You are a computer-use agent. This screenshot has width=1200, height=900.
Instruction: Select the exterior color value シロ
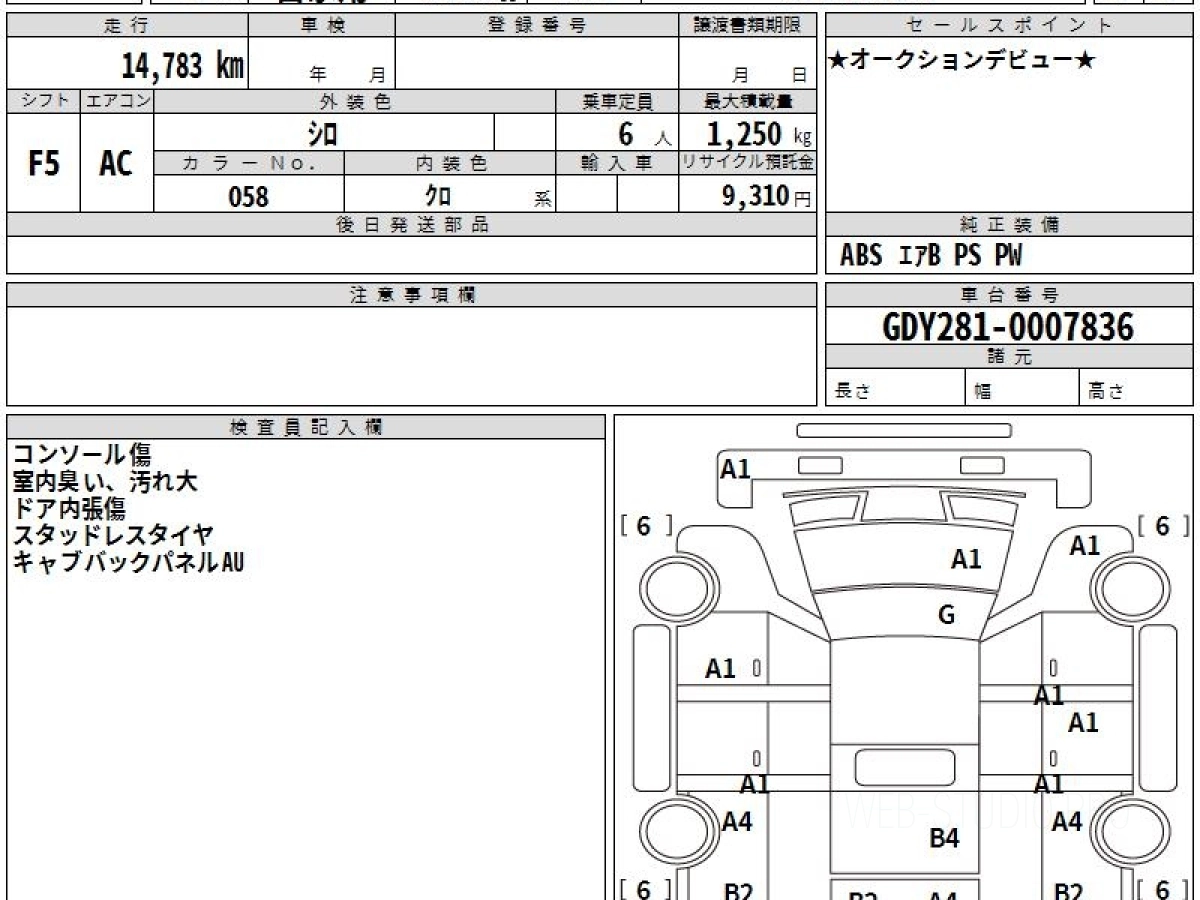click(x=322, y=133)
